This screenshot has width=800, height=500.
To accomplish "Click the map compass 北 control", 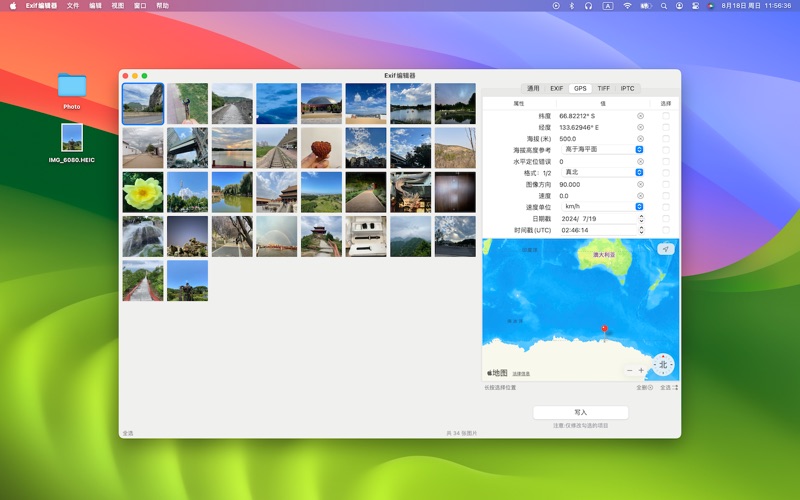I will click(x=662, y=364).
